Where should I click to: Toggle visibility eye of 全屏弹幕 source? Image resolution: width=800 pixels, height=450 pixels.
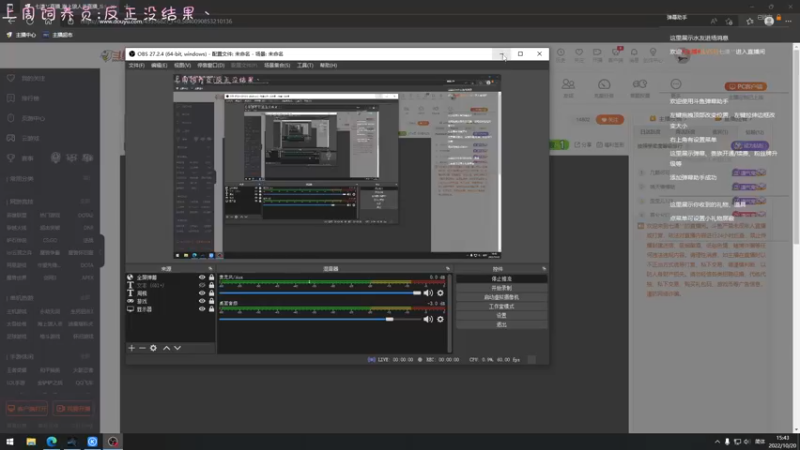pos(202,278)
